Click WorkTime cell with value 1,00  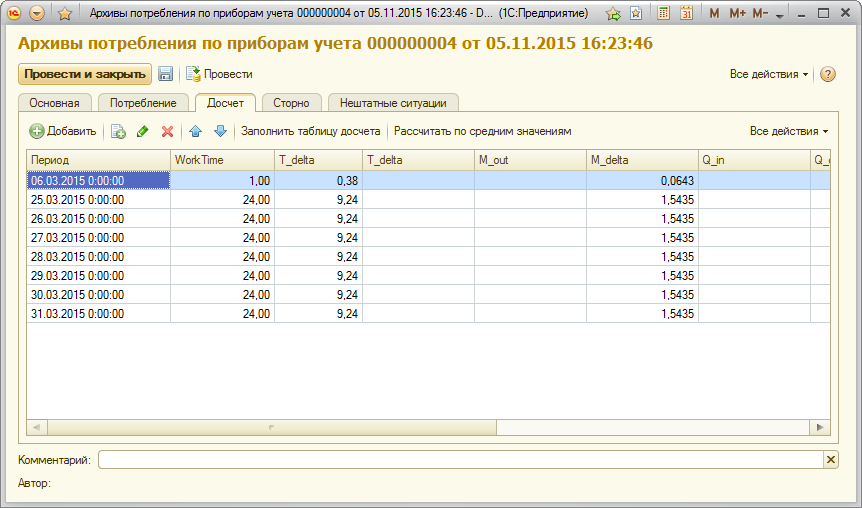(222, 180)
